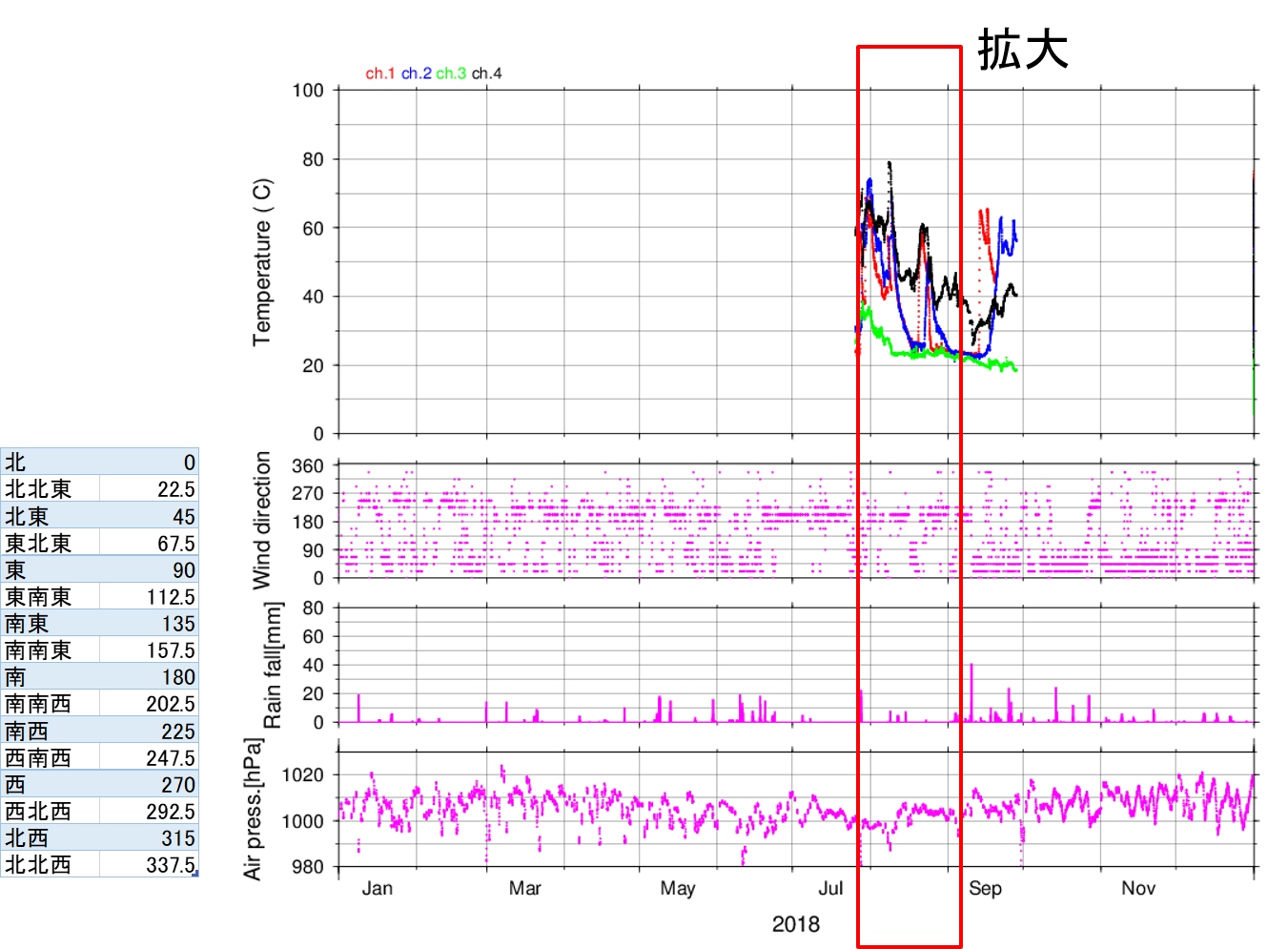The image size is (1288, 949).
Task: Select table cell 東南東
Action: click(51, 596)
